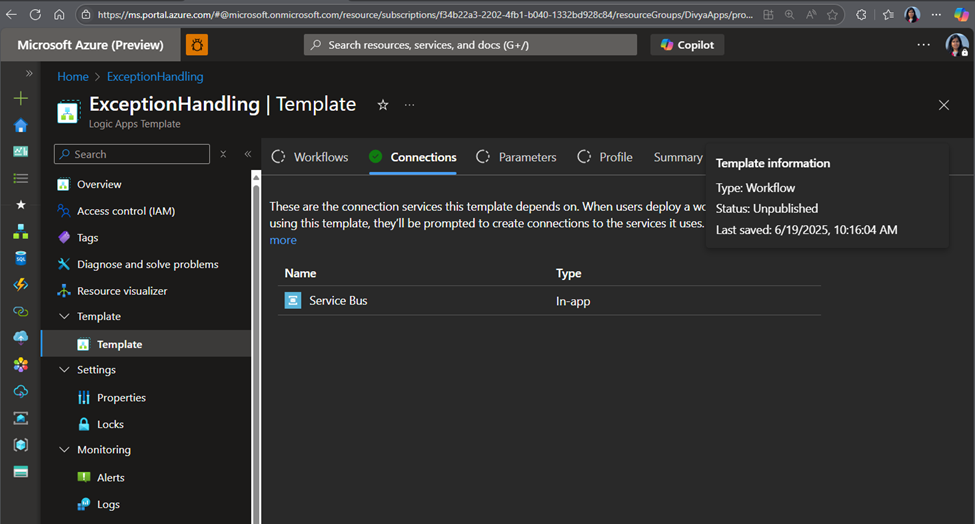Click the browser address bar URL
This screenshot has width=975, height=524.
(425, 14)
